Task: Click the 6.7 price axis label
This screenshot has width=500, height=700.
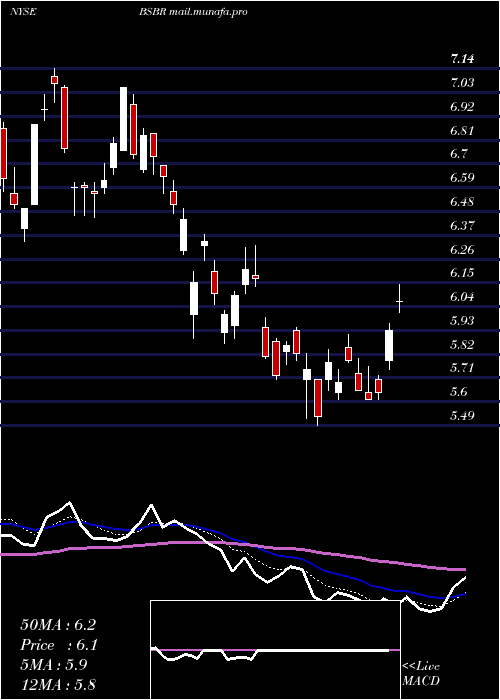Action: click(x=459, y=154)
